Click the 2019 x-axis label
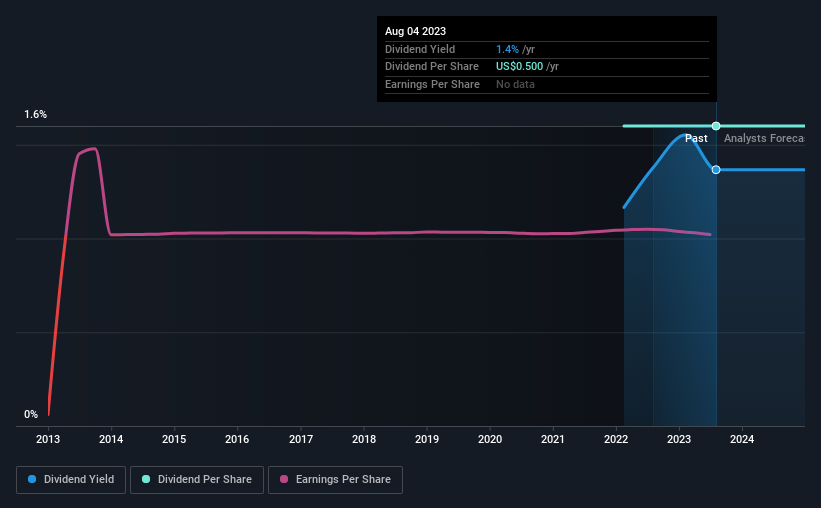 click(427, 439)
